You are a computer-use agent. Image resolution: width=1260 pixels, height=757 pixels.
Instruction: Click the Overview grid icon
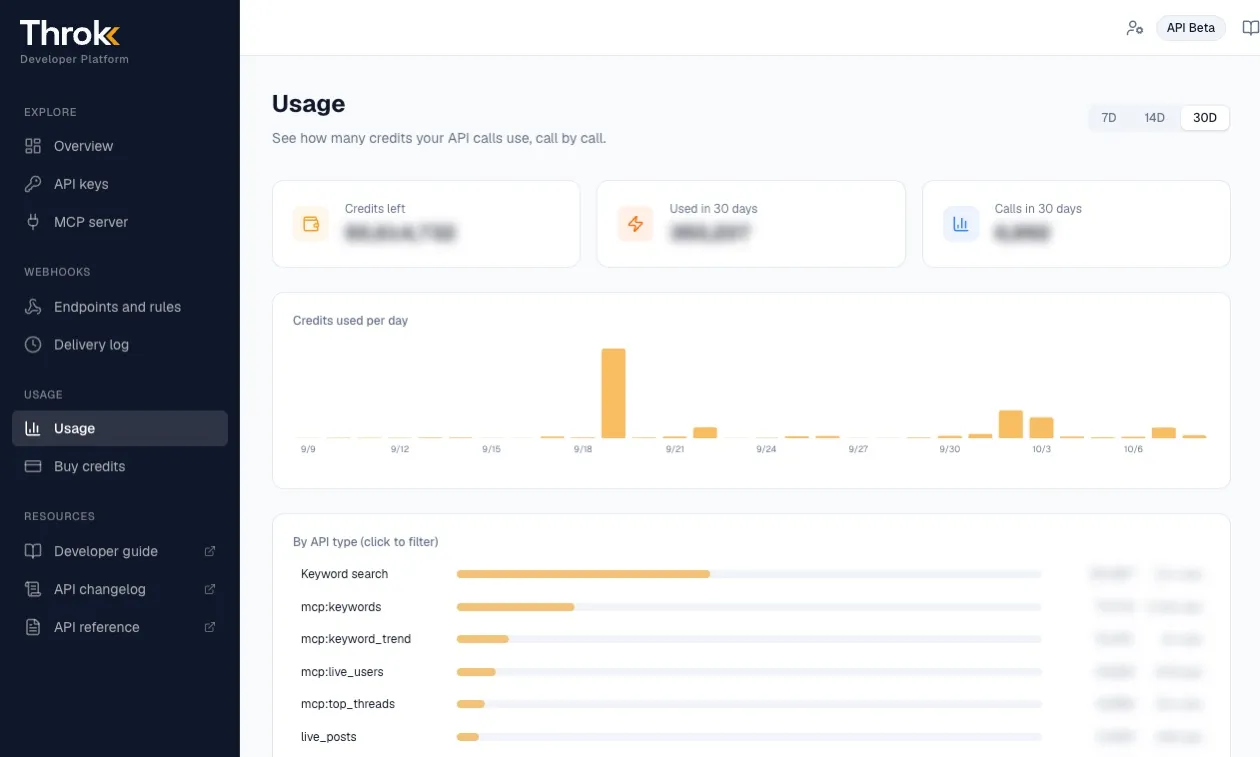point(33,146)
